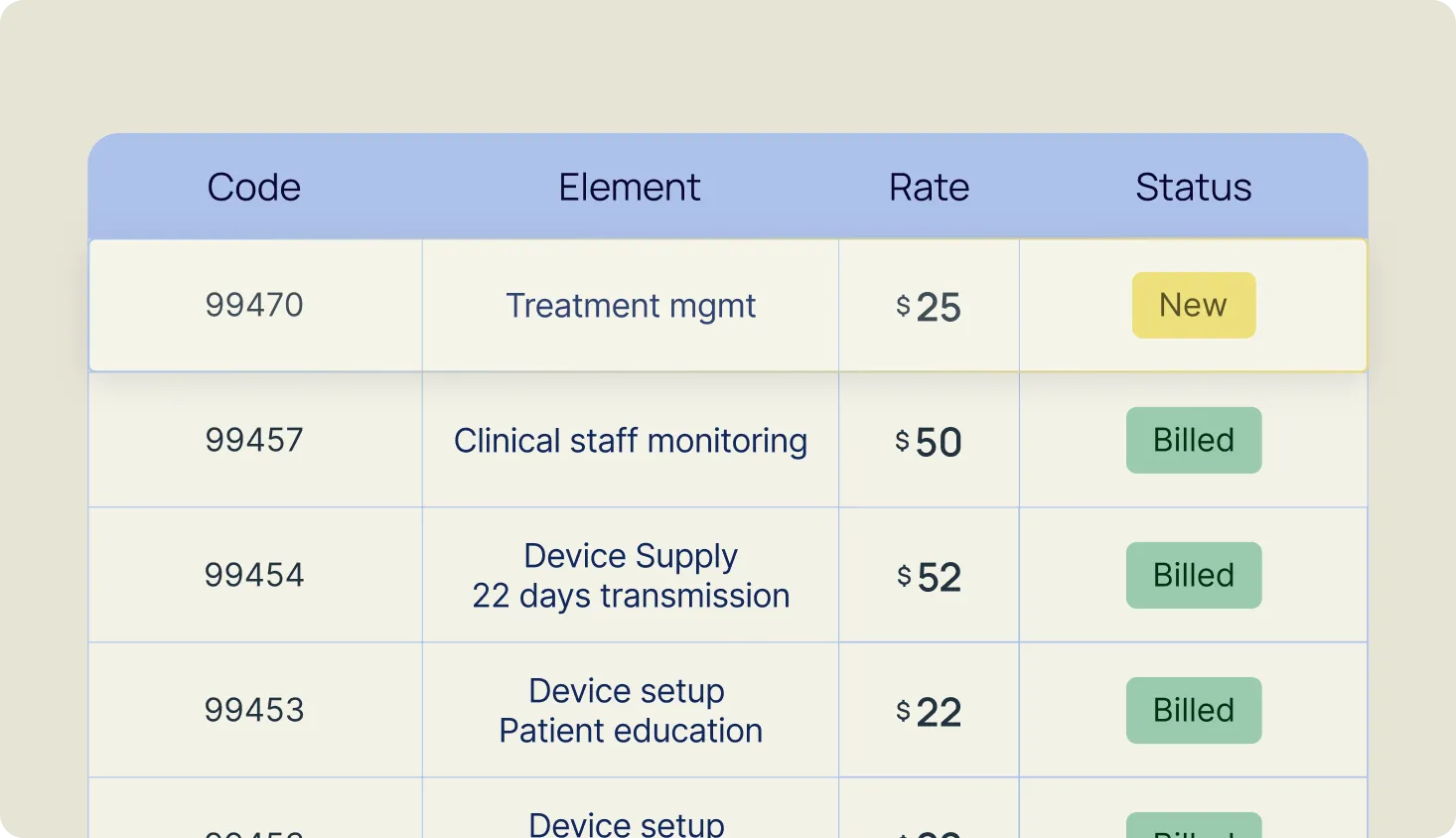Select code 99454 cell
This screenshot has height=838, width=1456.
click(x=254, y=575)
